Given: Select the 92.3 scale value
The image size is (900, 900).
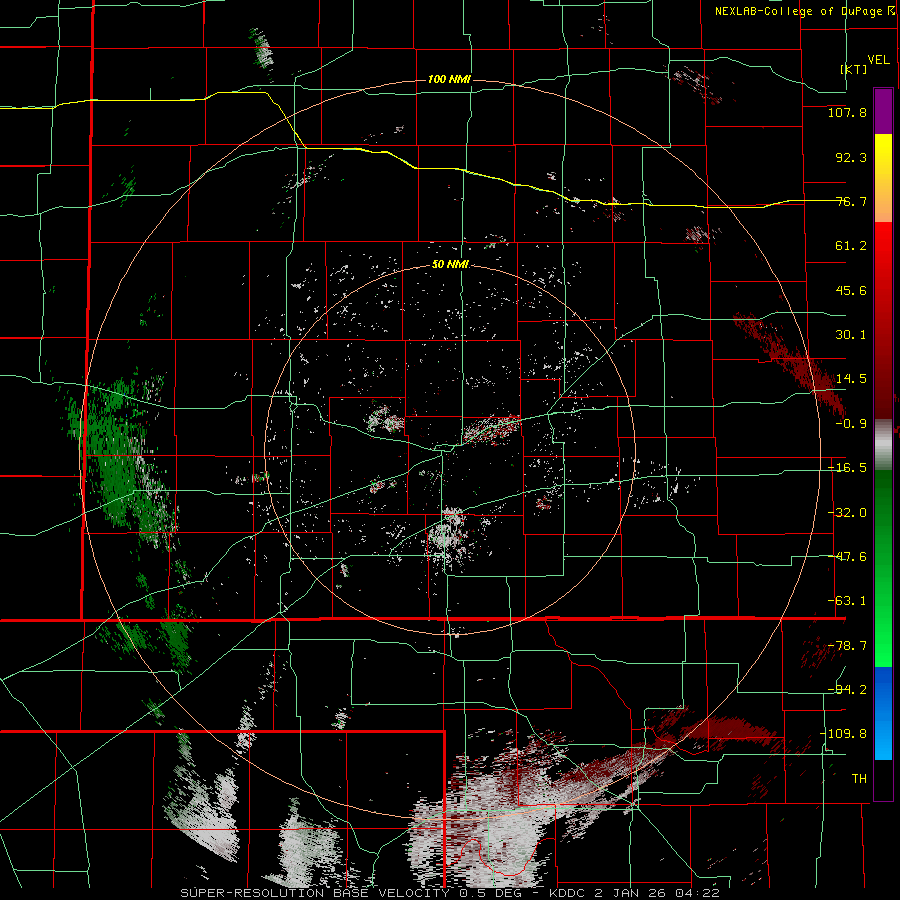Looking at the screenshot, I should (x=851, y=157).
